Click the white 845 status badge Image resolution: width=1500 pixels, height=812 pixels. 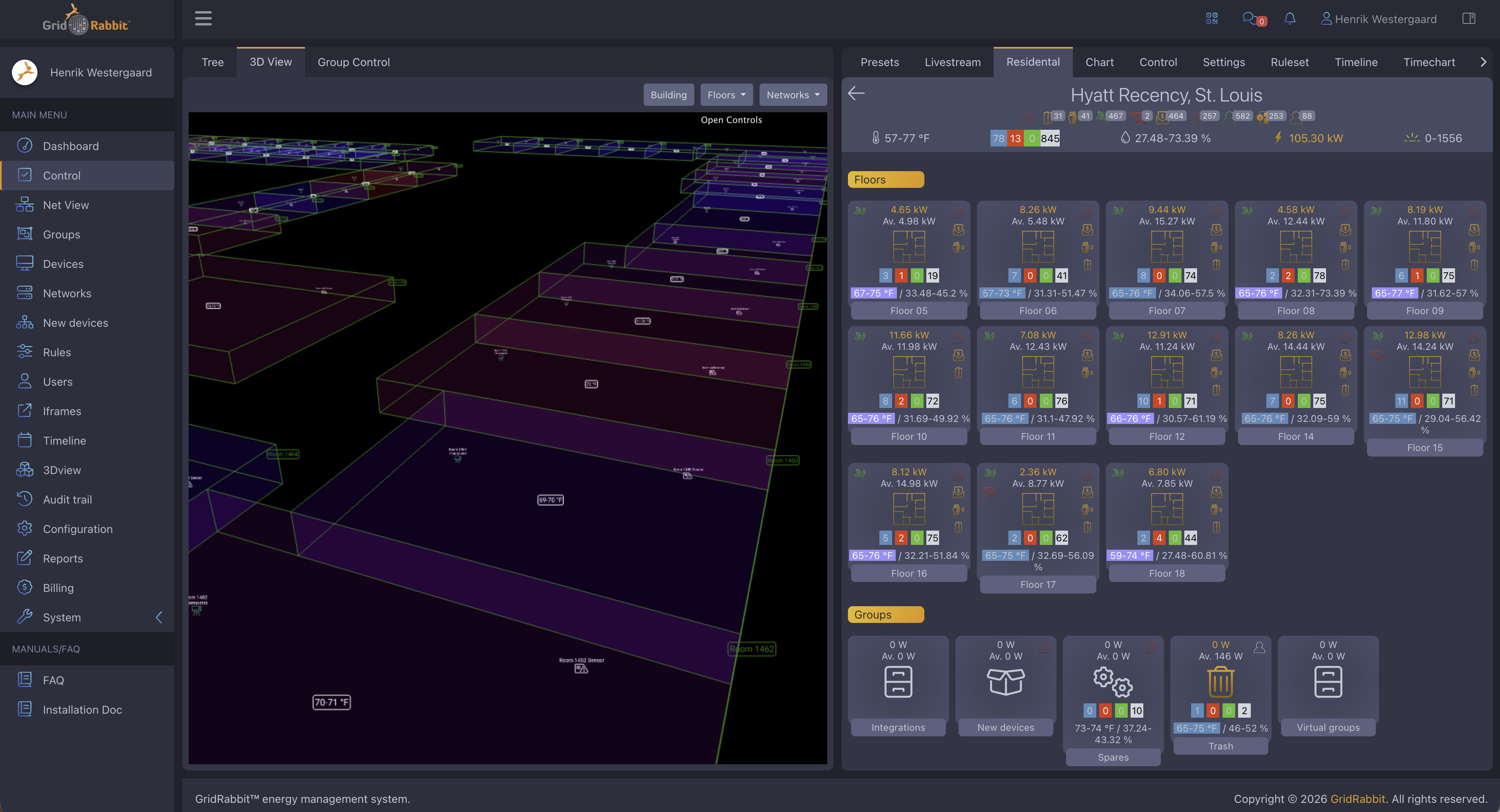pyautogui.click(x=1050, y=138)
